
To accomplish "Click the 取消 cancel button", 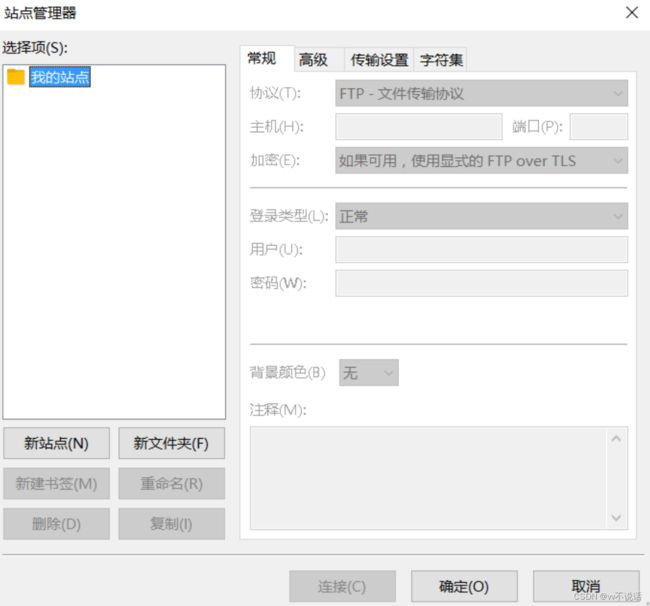I will point(586,586).
